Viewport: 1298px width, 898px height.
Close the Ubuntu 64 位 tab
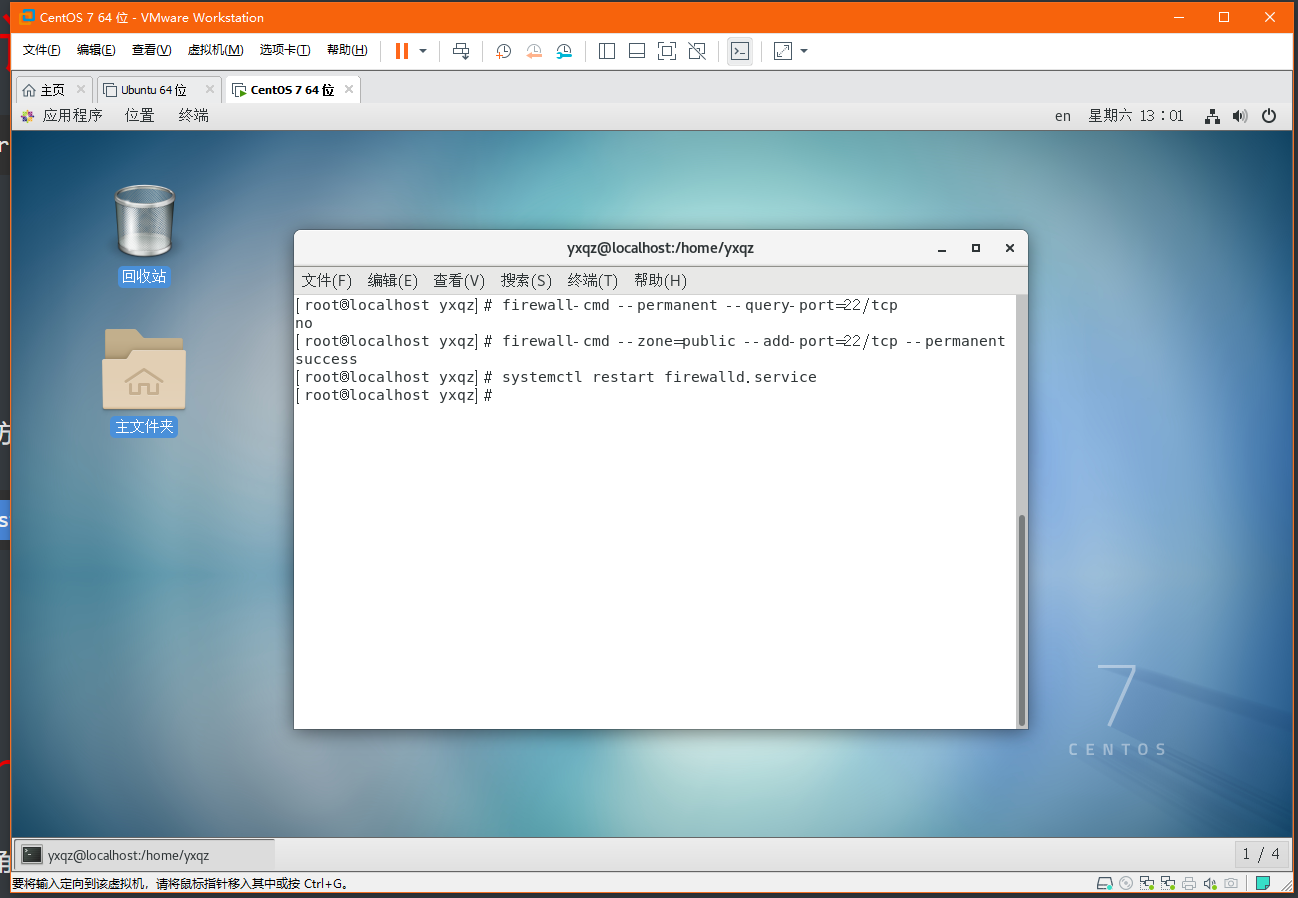click(210, 89)
